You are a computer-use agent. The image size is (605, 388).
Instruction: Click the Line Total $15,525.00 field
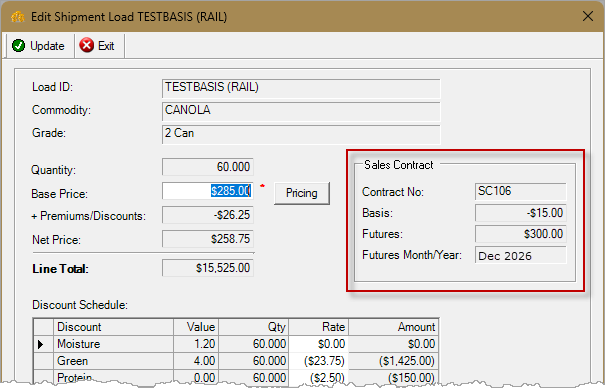[208, 268]
